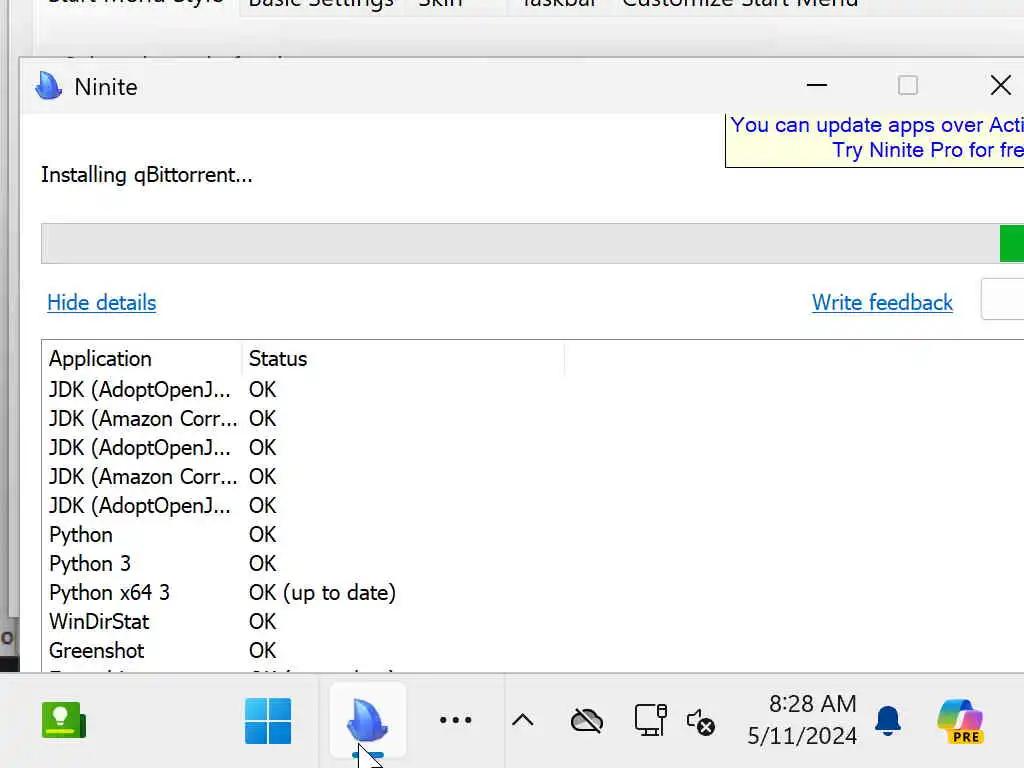Open the notification bell icon
The height and width of the screenshot is (768, 1024).
[x=888, y=721]
